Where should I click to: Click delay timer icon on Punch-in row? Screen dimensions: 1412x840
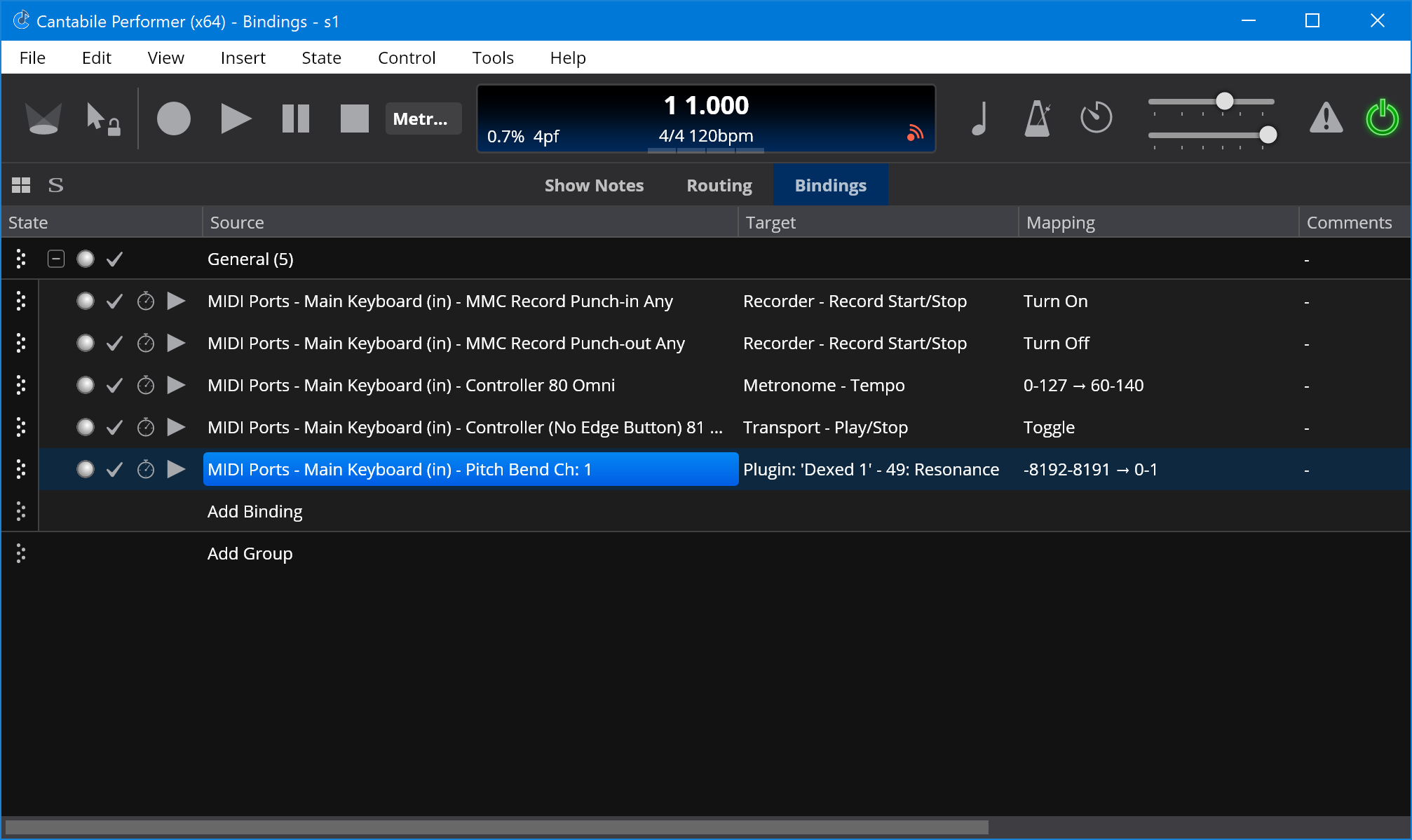tap(145, 301)
